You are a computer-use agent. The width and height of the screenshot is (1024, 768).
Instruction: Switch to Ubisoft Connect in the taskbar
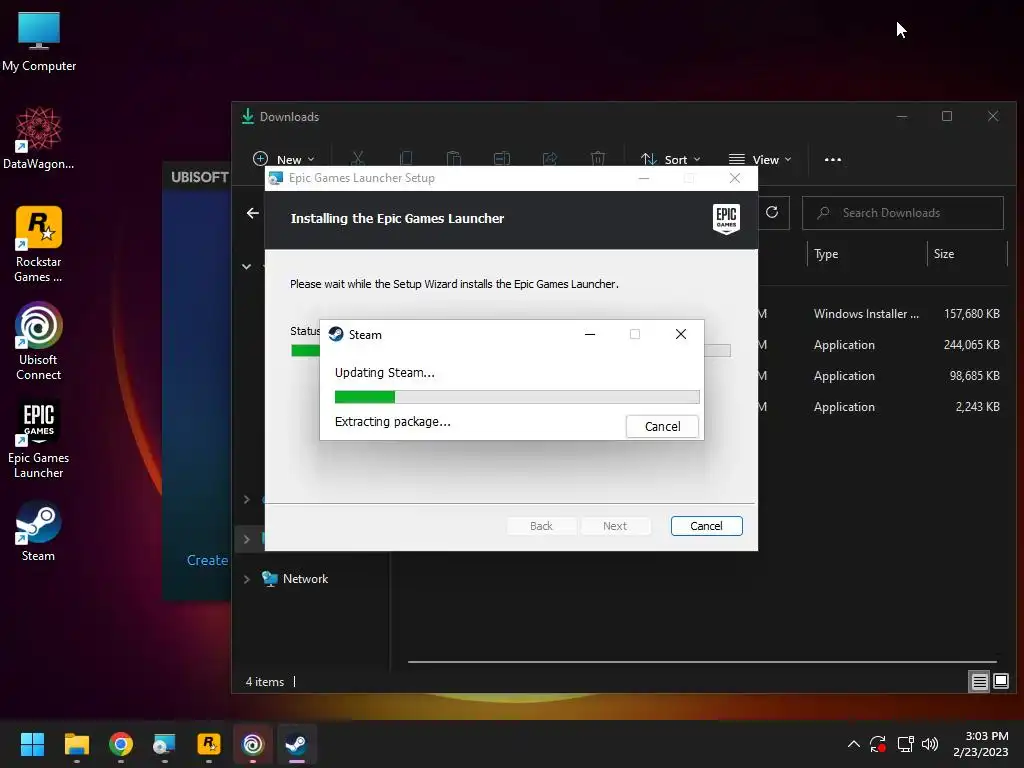click(253, 744)
